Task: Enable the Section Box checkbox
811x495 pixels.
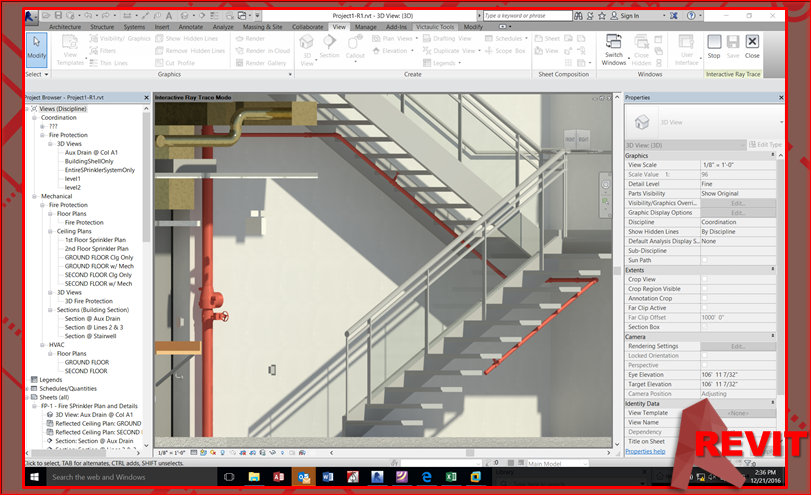Action: coord(704,327)
